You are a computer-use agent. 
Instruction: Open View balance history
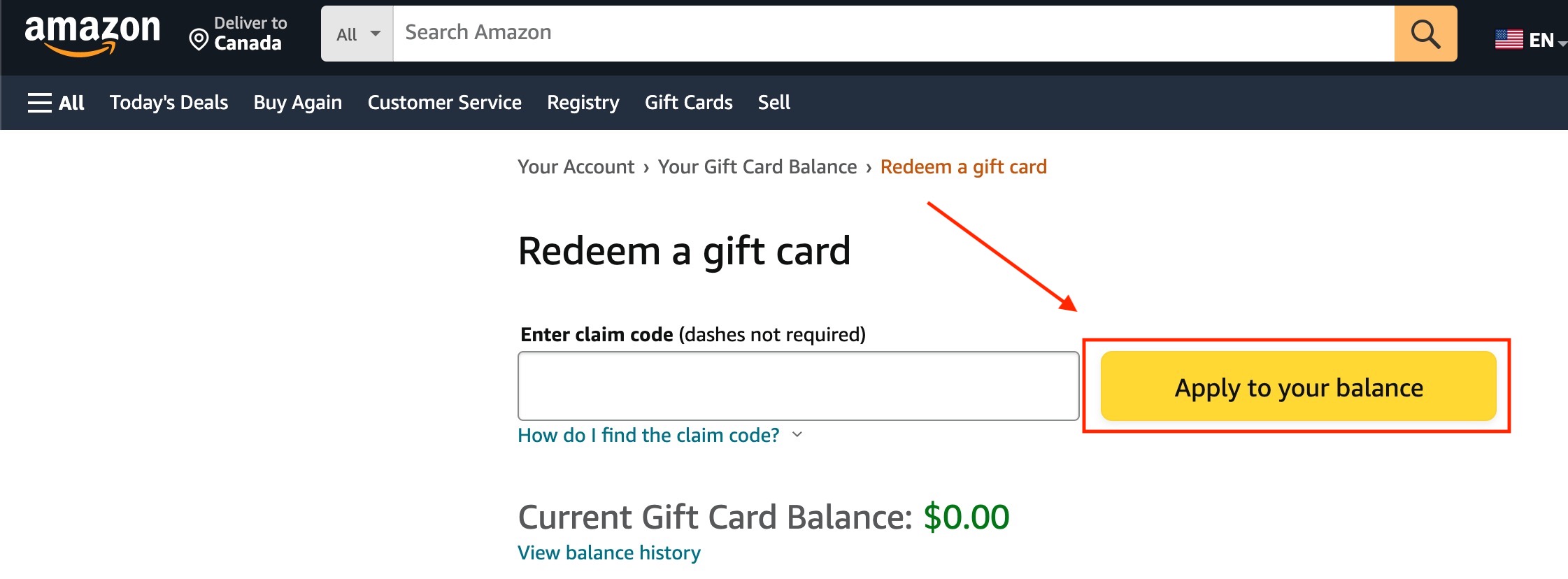pos(608,552)
